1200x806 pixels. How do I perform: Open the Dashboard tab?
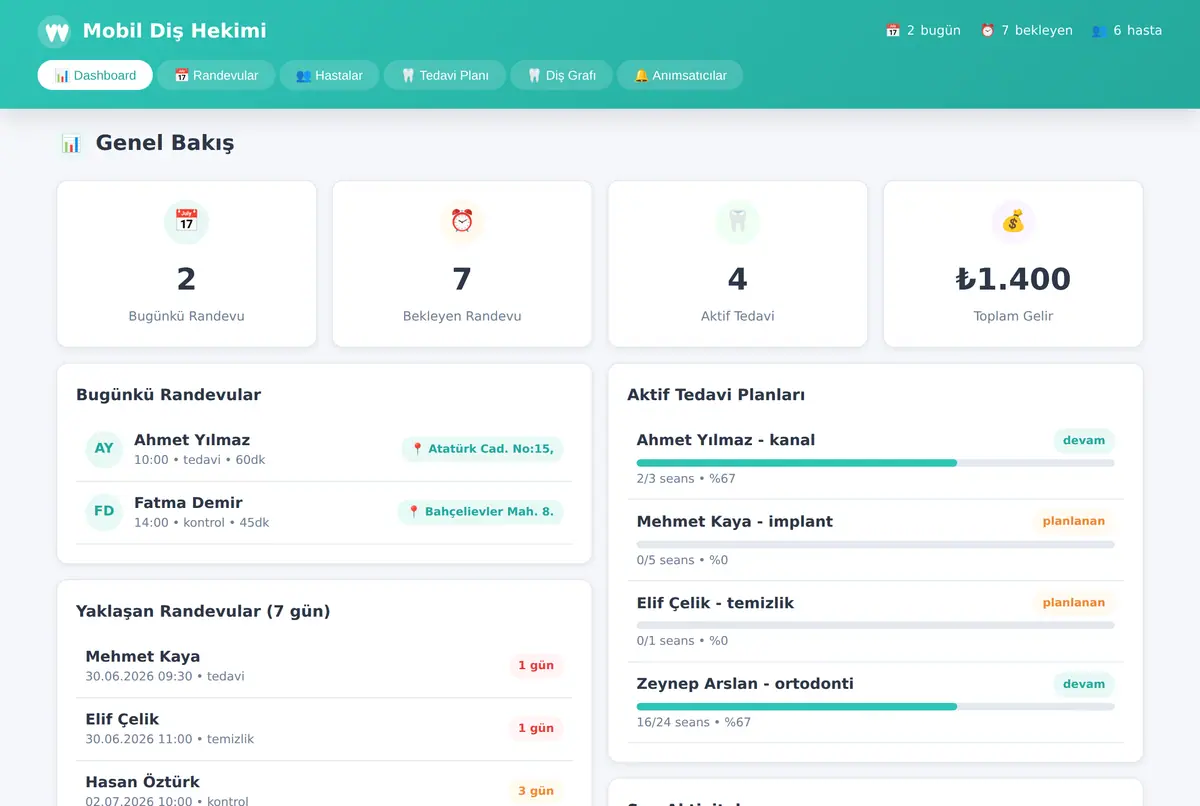tap(95, 75)
